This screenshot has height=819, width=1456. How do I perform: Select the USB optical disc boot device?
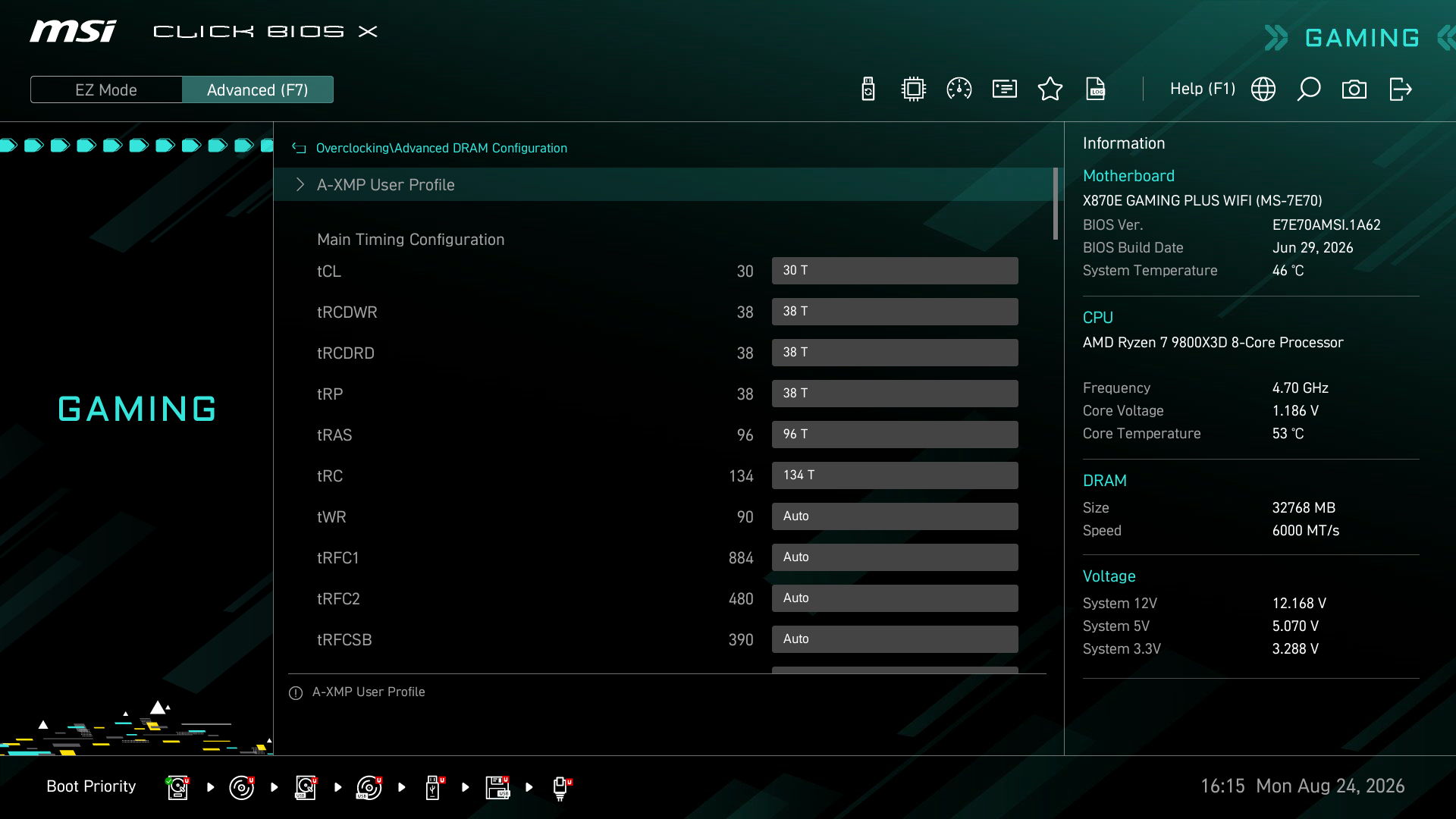369,787
